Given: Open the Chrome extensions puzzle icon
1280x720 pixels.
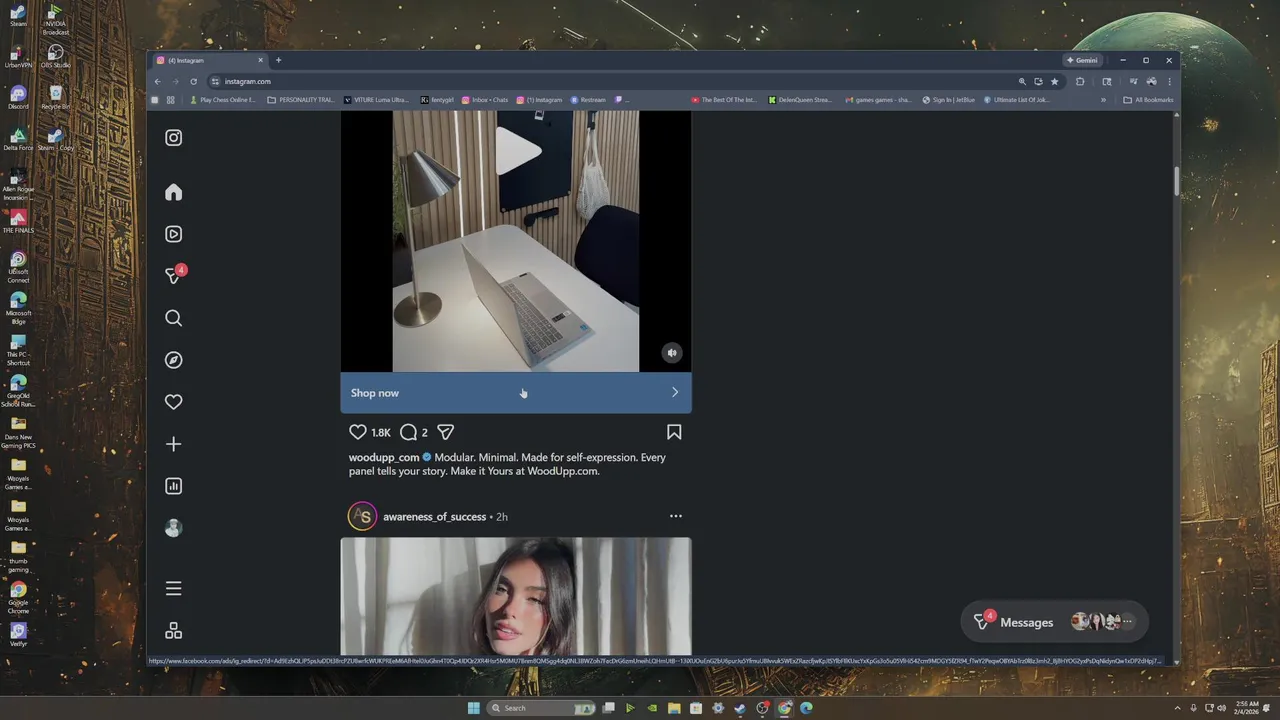Looking at the screenshot, I should click(x=1080, y=81).
